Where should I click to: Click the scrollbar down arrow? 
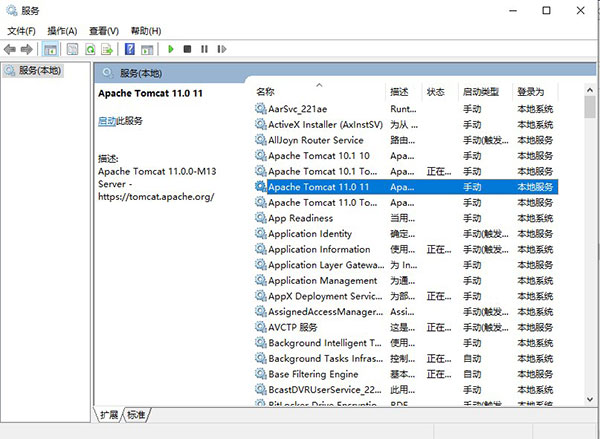590,399
